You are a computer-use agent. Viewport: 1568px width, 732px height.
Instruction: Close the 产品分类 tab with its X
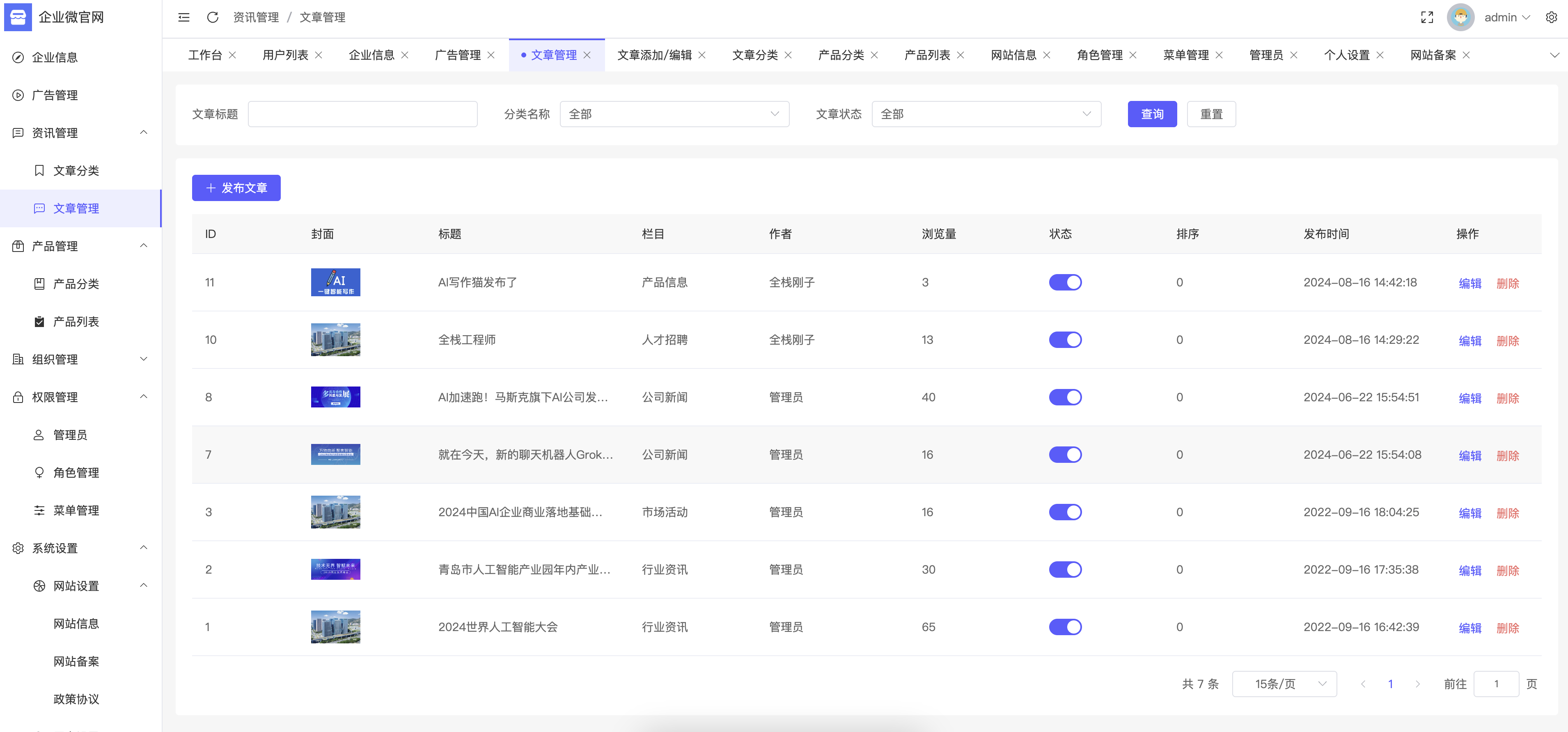[x=874, y=55]
